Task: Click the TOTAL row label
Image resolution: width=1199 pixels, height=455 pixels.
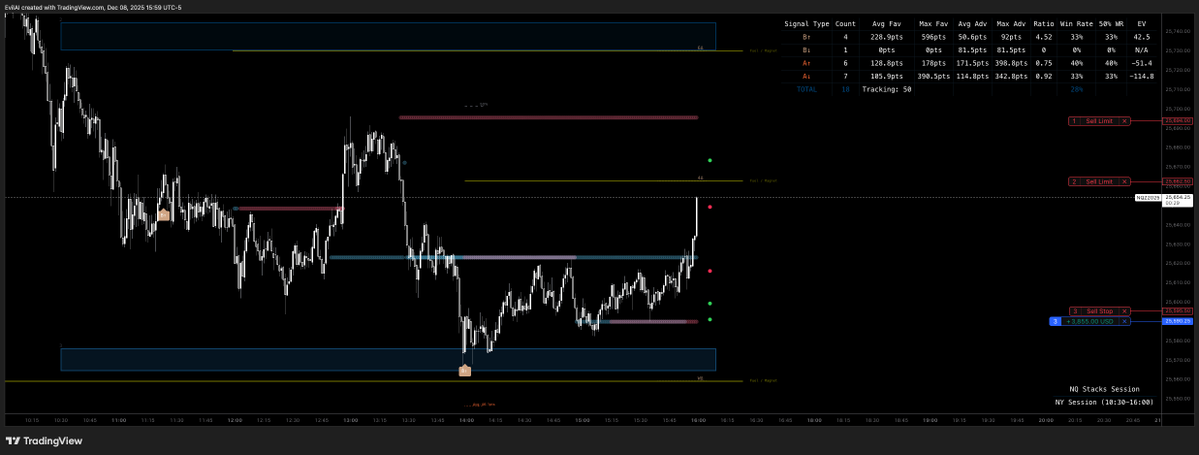Action: click(x=806, y=89)
